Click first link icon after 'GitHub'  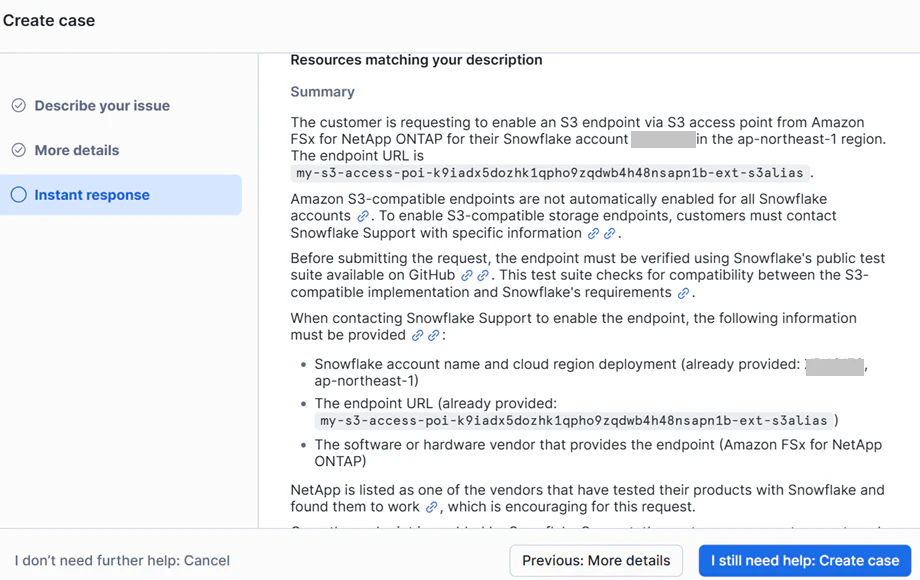(467, 276)
